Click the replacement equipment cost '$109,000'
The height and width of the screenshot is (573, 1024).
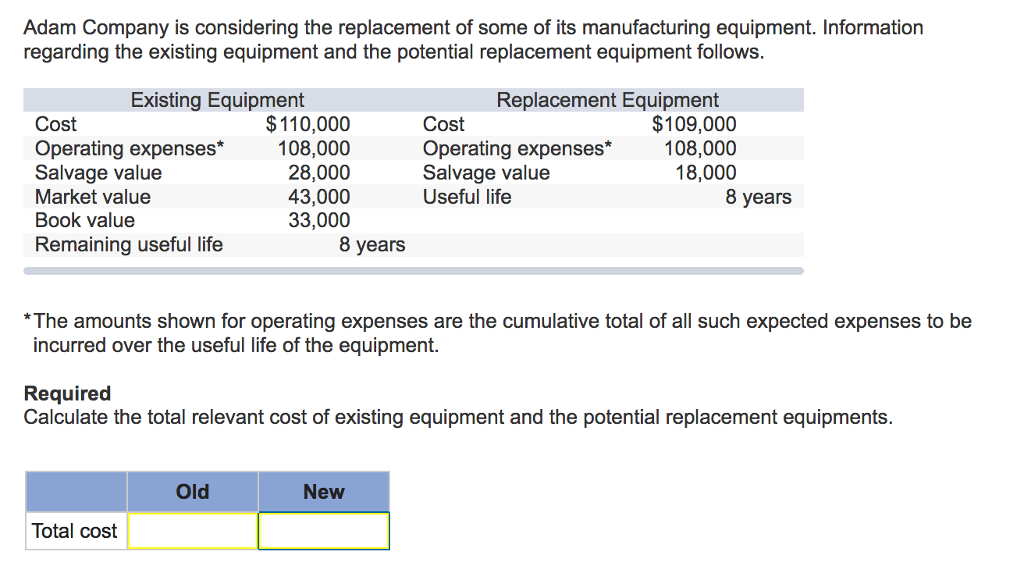coord(694,124)
